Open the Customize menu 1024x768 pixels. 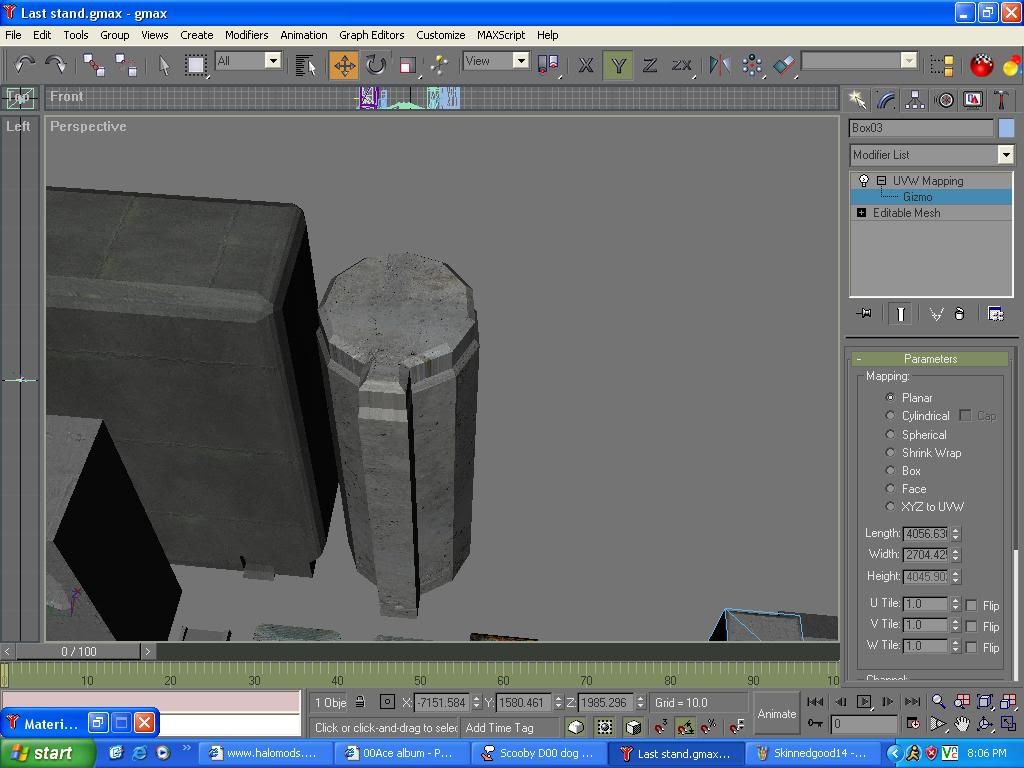pyautogui.click(x=441, y=35)
